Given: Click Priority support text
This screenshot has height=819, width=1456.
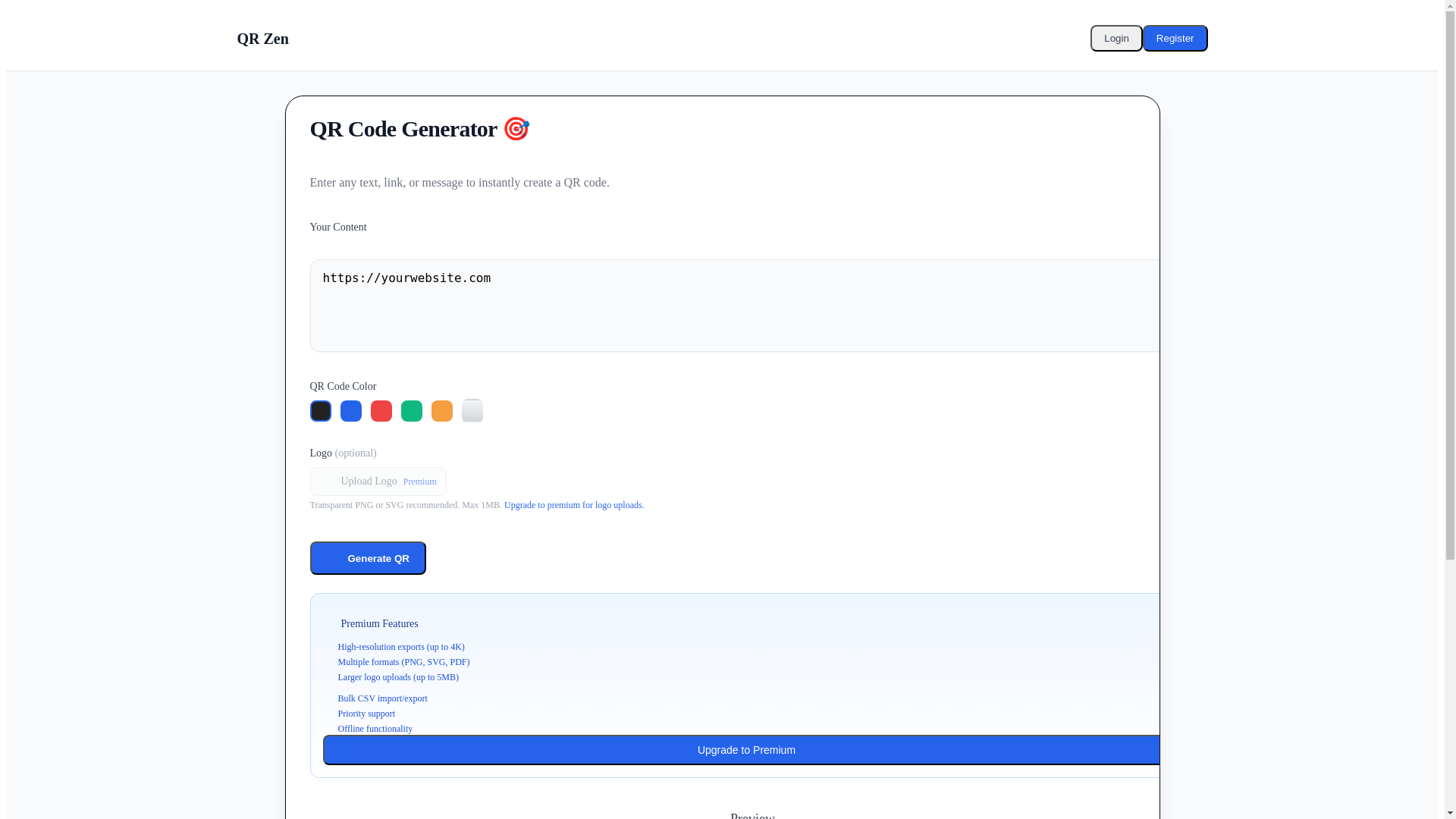Looking at the screenshot, I should click(366, 714).
